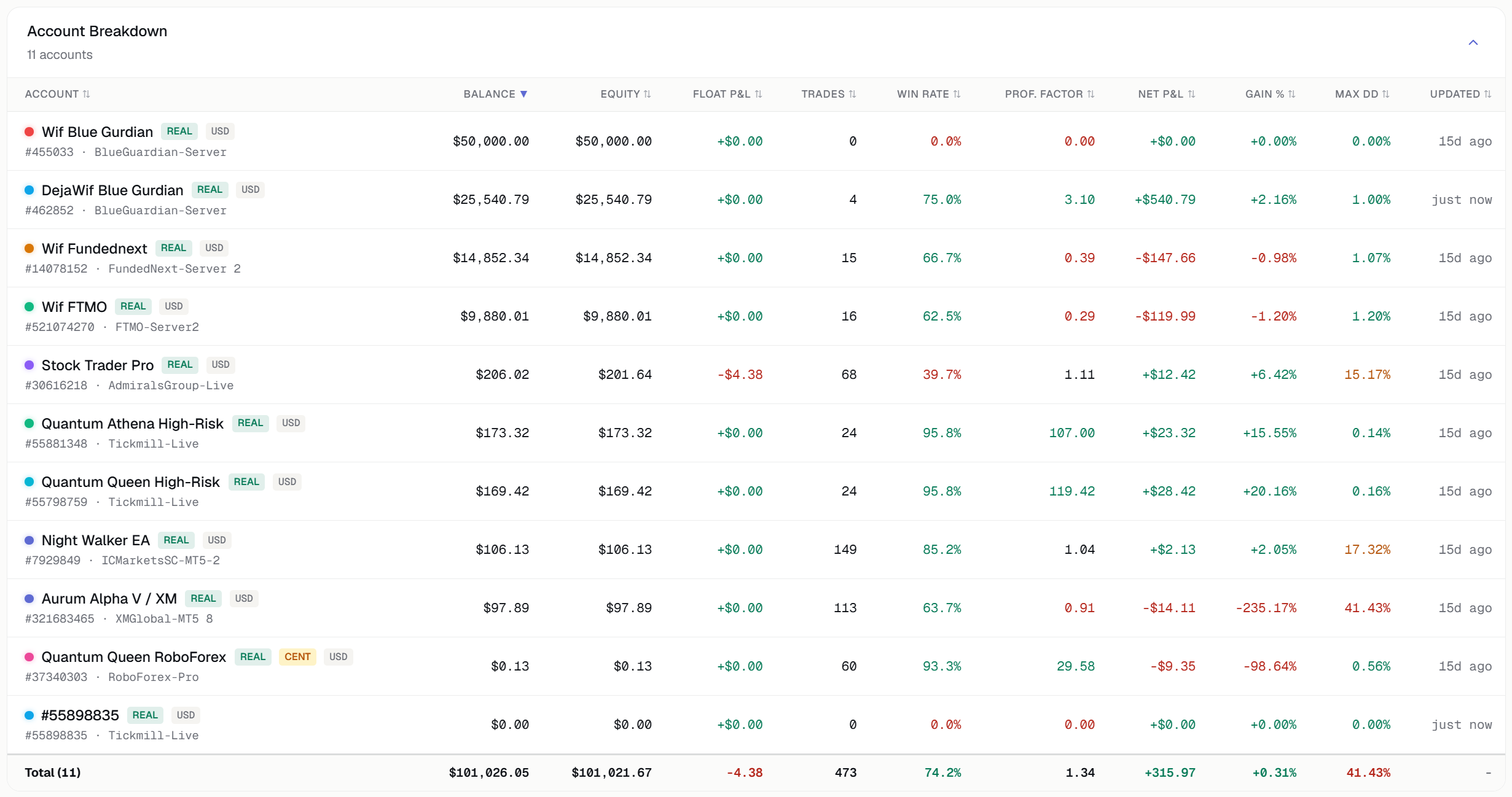The image size is (1512, 797).
Task: Select the Aurum Alpha V / XM account
Action: click(109, 599)
